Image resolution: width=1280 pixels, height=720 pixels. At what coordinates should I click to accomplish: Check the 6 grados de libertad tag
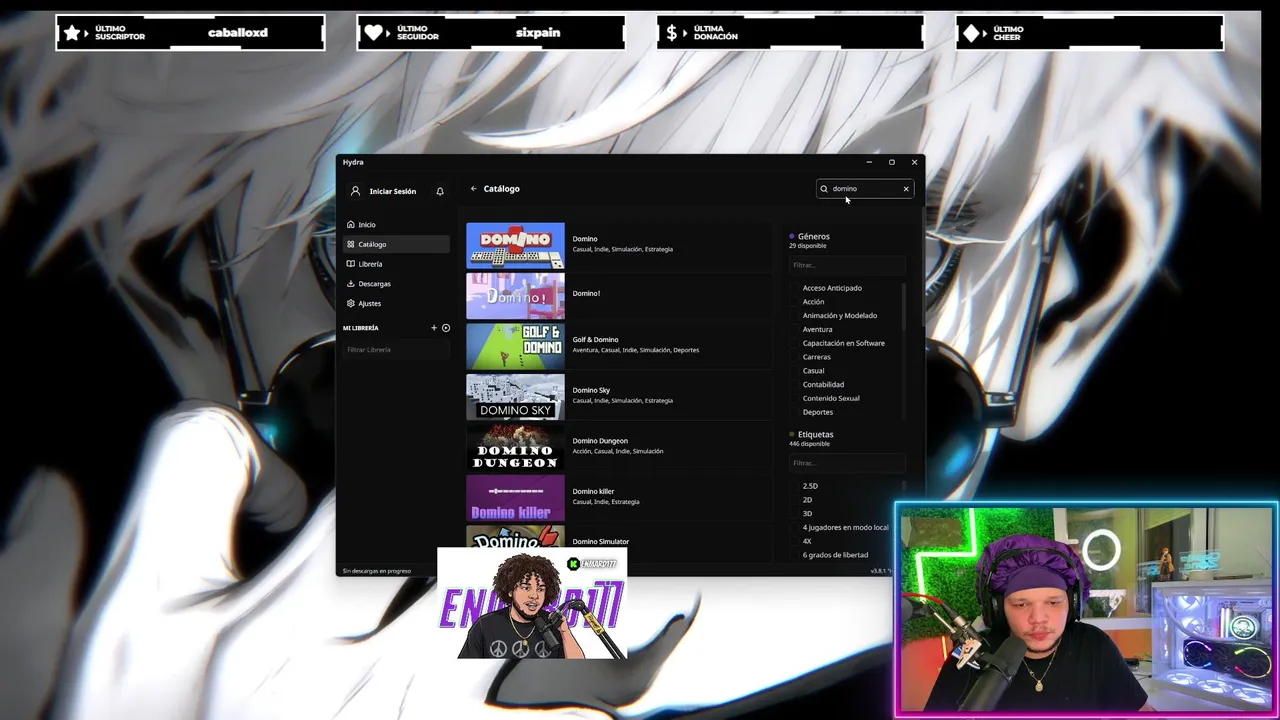pos(794,555)
